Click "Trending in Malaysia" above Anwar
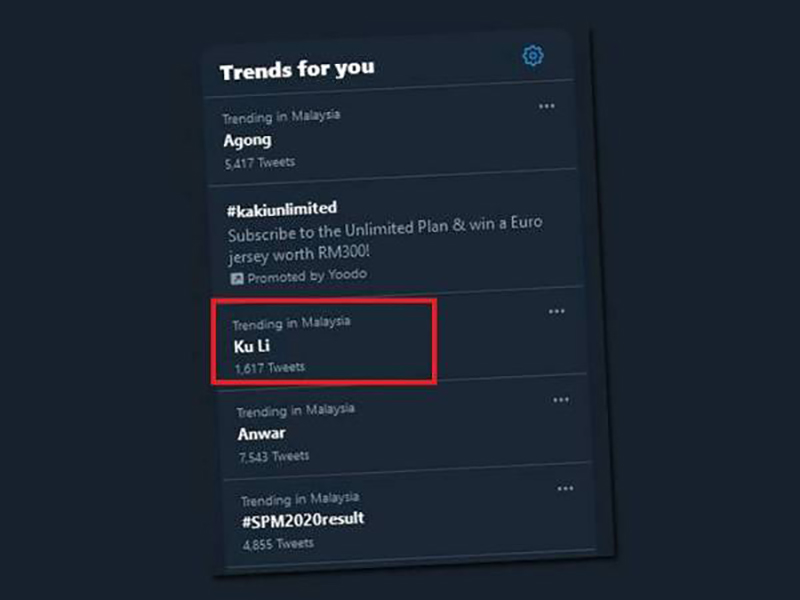Image resolution: width=800 pixels, height=600 pixels. (295, 410)
